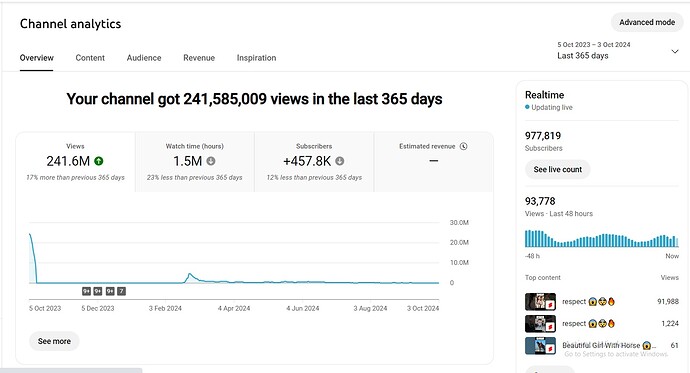690x373 pixels.
Task: Click the 7 video marker on timeline
Action: [121, 291]
